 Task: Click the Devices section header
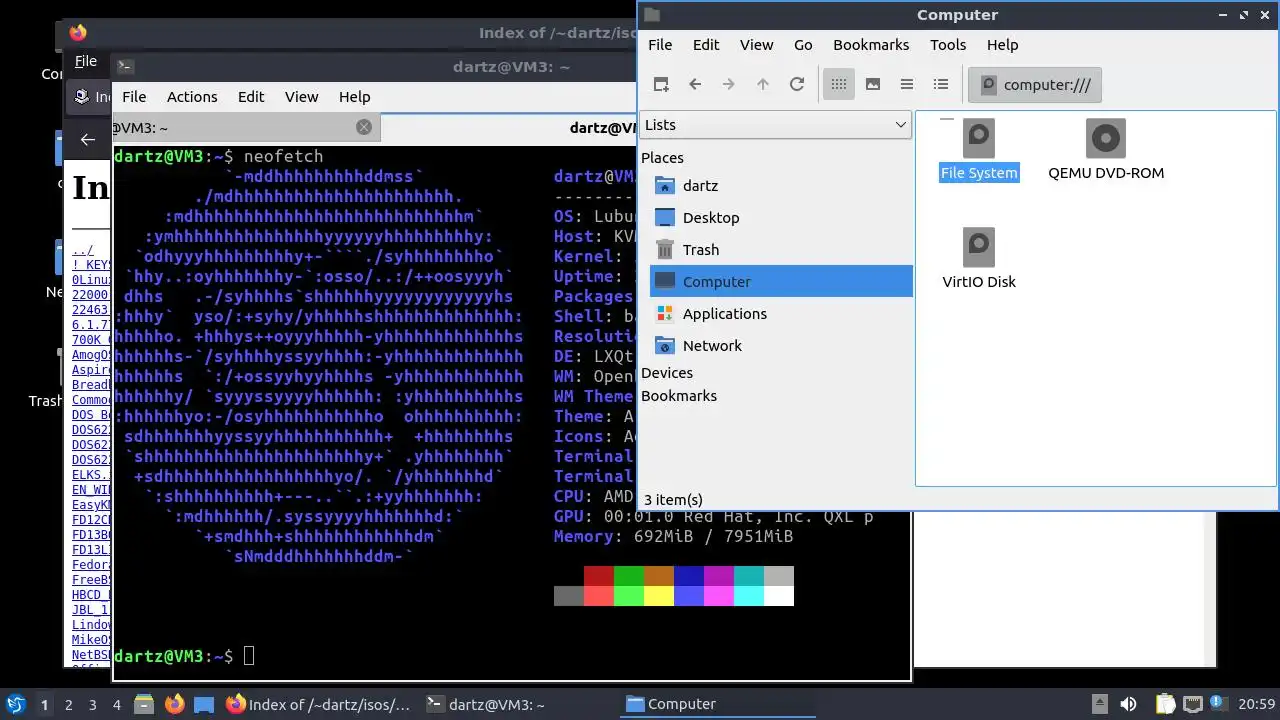667,372
